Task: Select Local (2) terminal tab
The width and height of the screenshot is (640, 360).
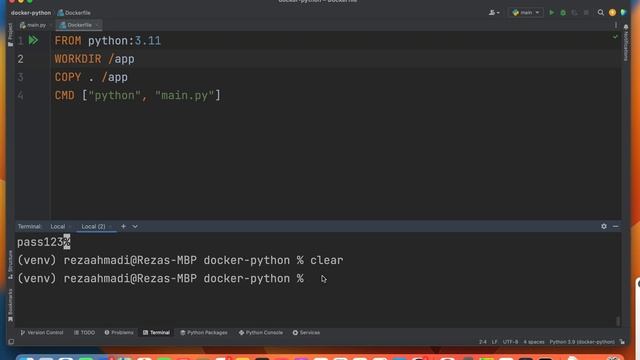Action: tap(93, 227)
